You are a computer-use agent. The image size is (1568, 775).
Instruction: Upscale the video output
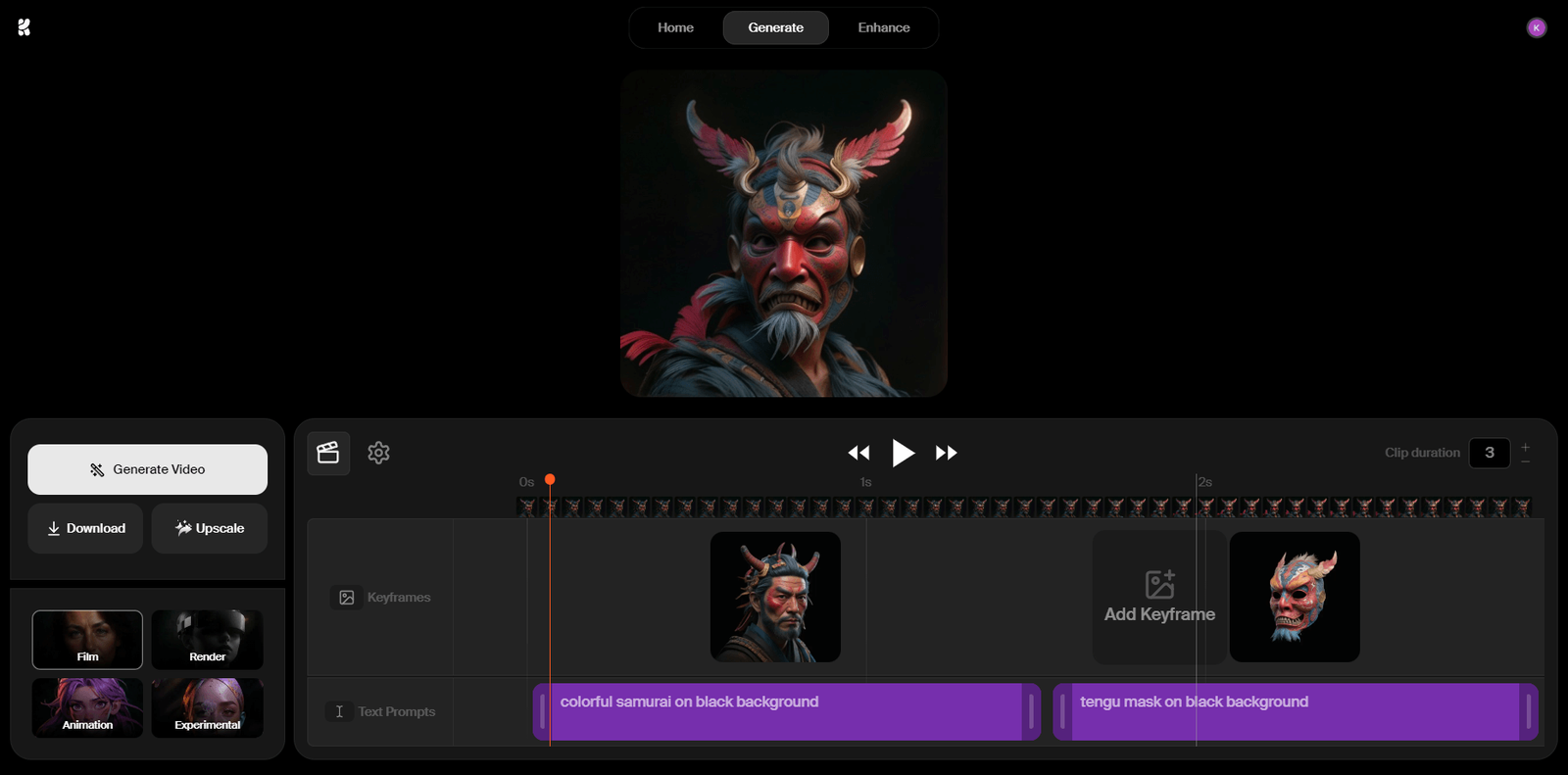tap(210, 528)
